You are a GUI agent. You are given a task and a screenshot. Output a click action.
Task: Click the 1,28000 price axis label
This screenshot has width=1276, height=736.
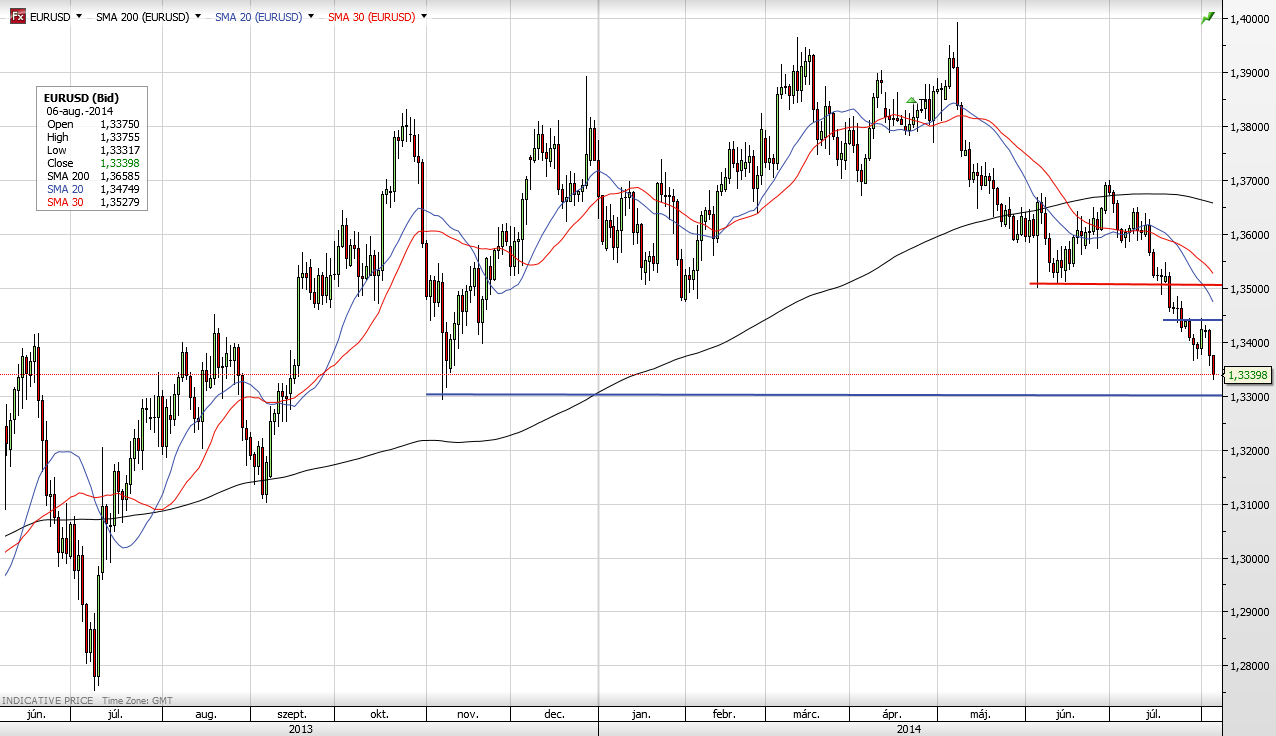(x=1250, y=667)
